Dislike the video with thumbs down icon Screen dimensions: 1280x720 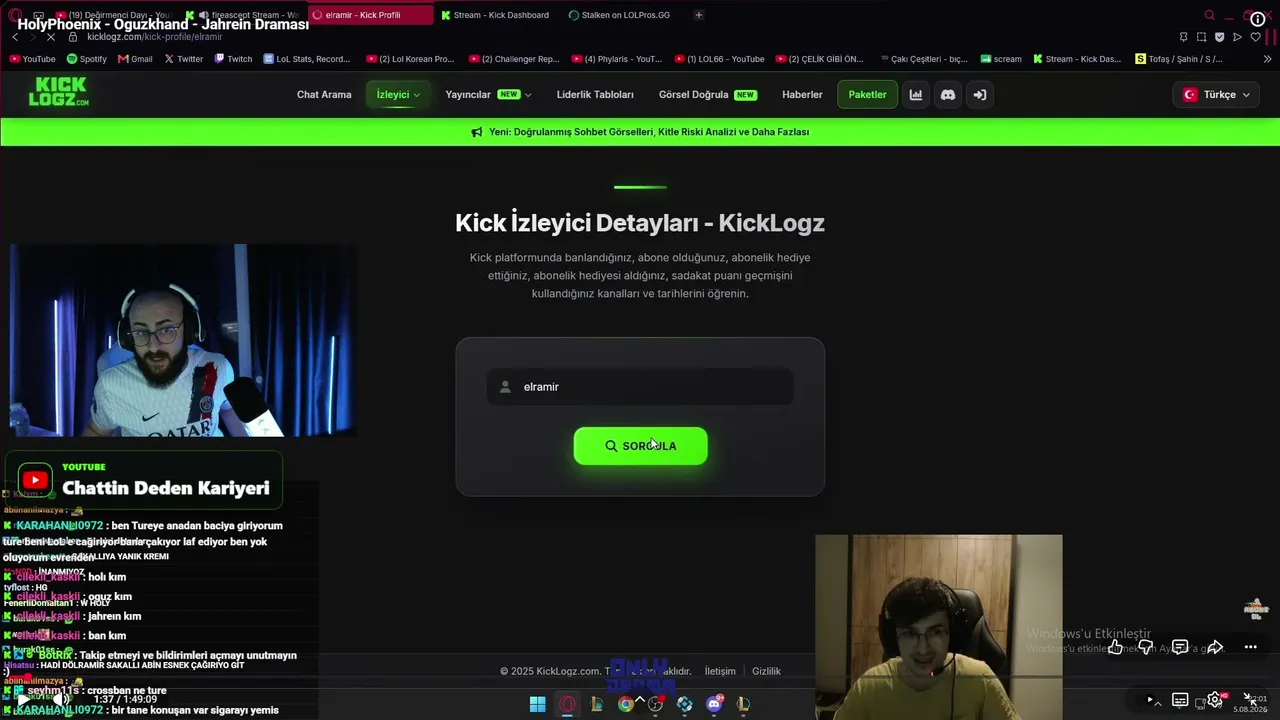pos(1146,647)
